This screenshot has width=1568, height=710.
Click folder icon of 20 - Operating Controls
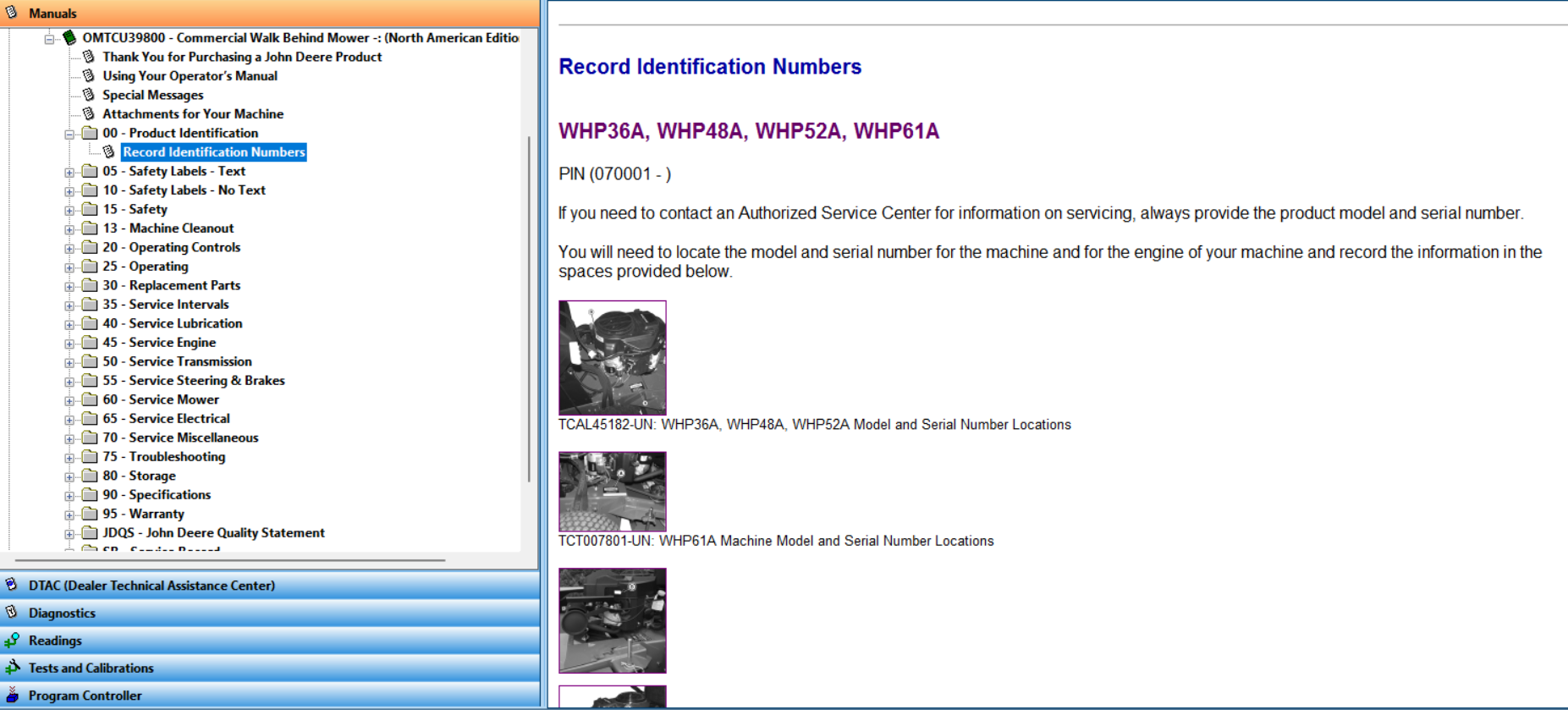[x=90, y=247]
